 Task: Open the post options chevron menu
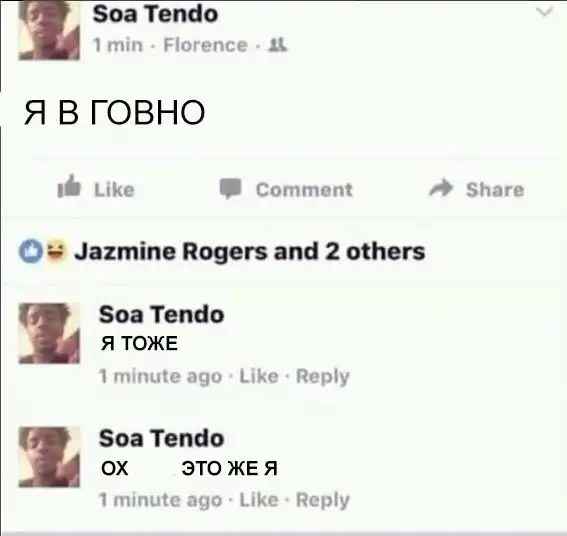point(545,12)
